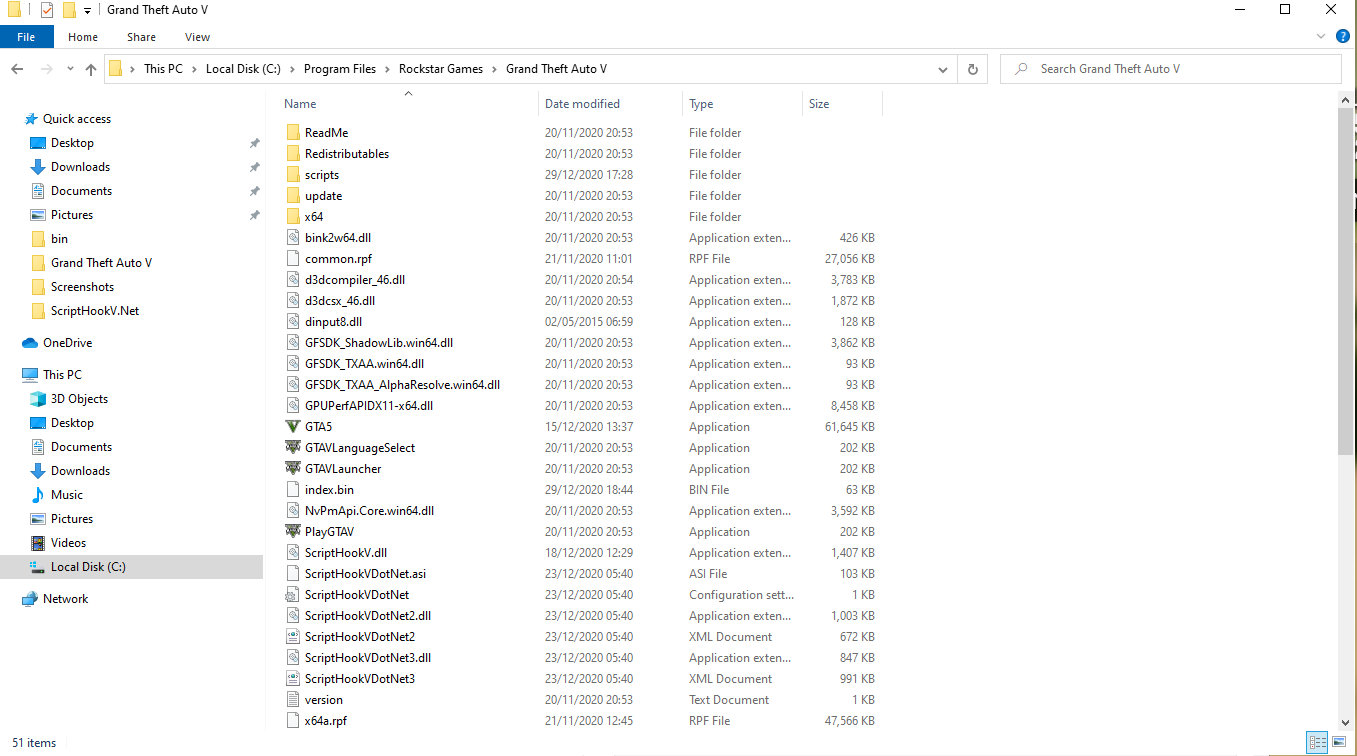Viewport: 1357px width, 756px height.
Task: Expand chevron after This PC in path
Action: coord(194,69)
